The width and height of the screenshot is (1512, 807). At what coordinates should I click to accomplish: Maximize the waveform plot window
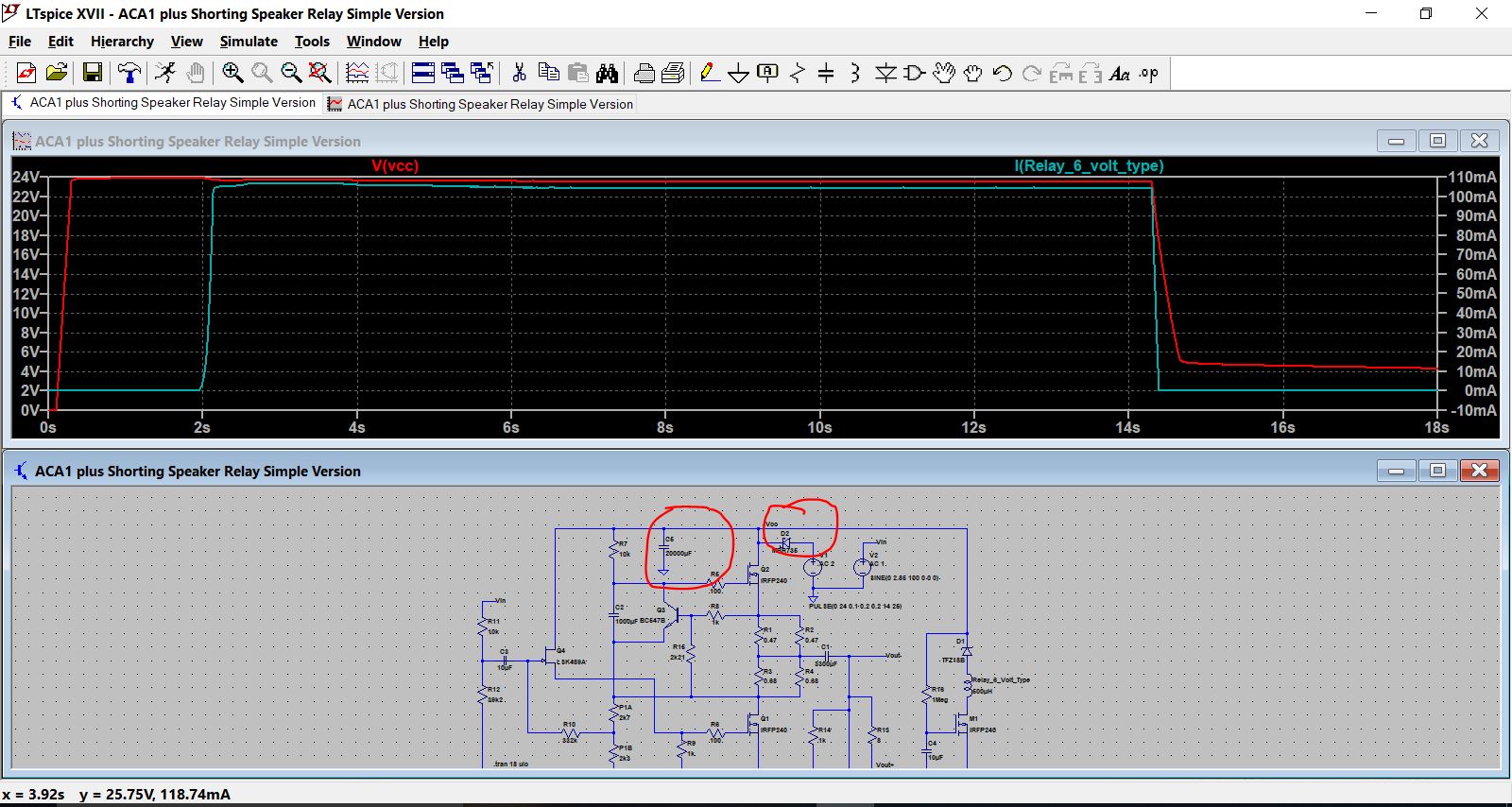(x=1437, y=141)
